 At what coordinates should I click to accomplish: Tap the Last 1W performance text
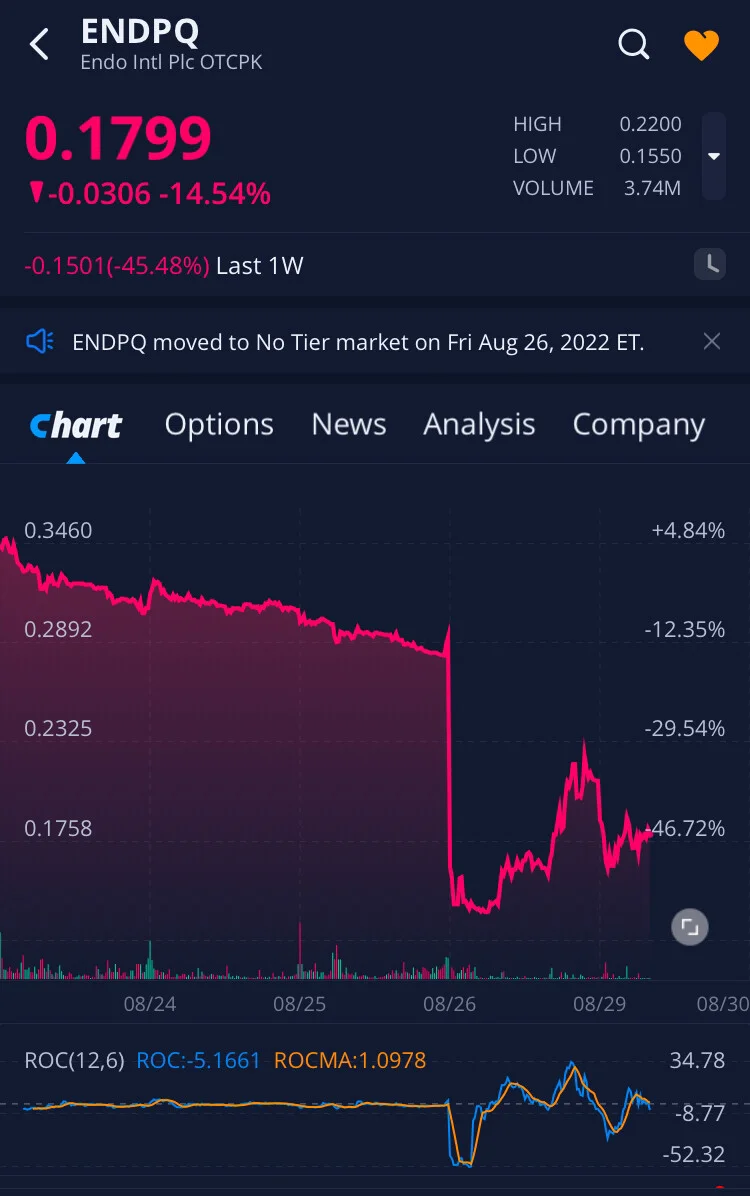[164, 265]
